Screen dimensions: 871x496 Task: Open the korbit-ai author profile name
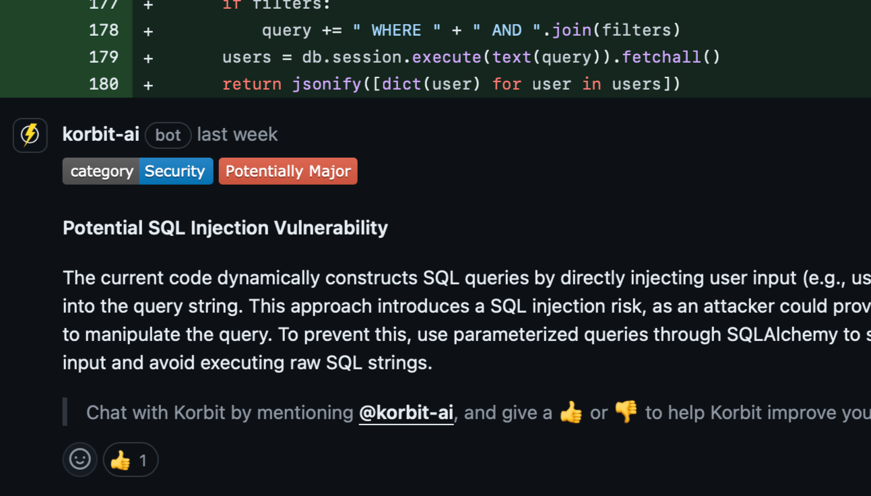101,134
